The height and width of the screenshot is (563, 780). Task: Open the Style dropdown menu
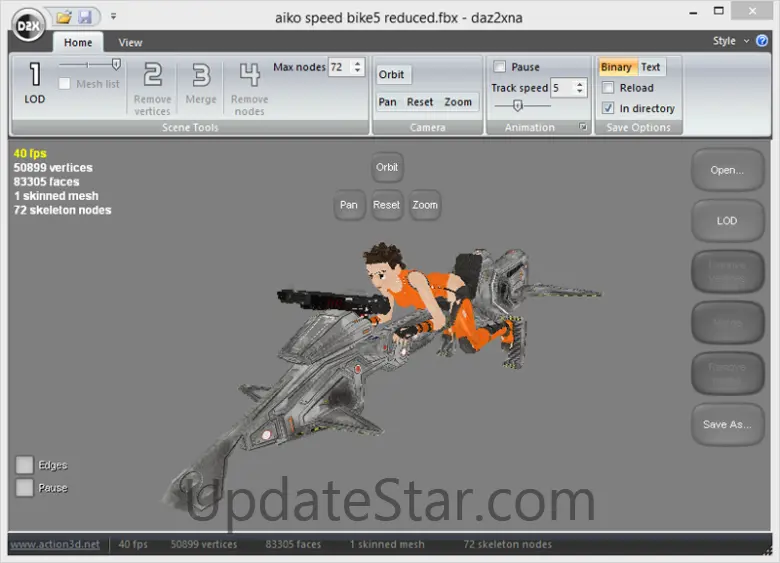730,41
